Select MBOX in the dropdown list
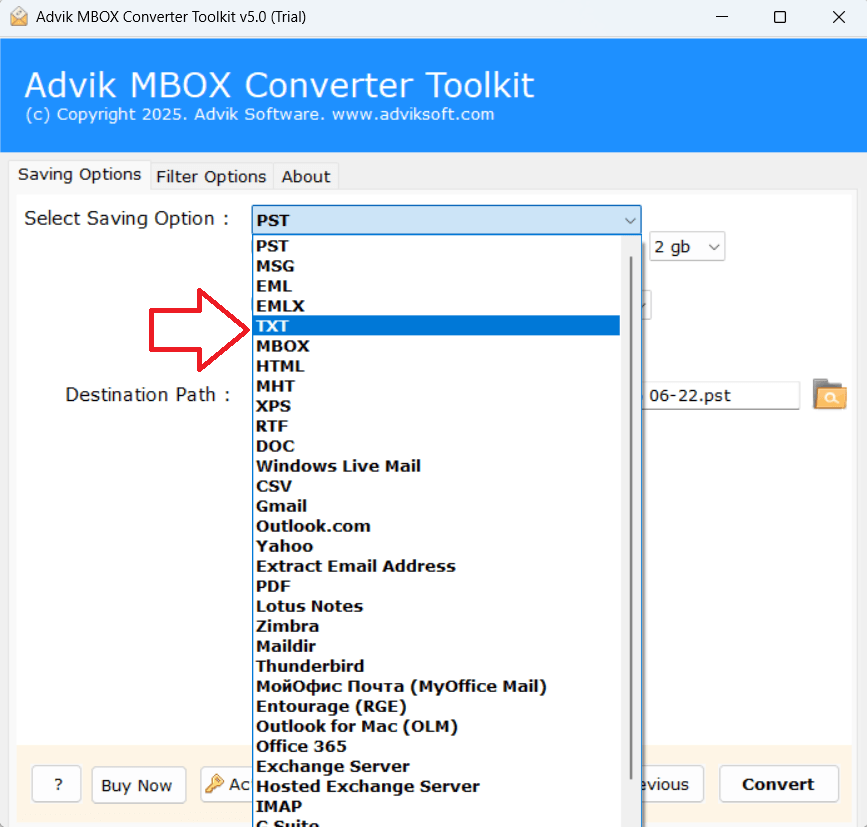 pyautogui.click(x=436, y=346)
